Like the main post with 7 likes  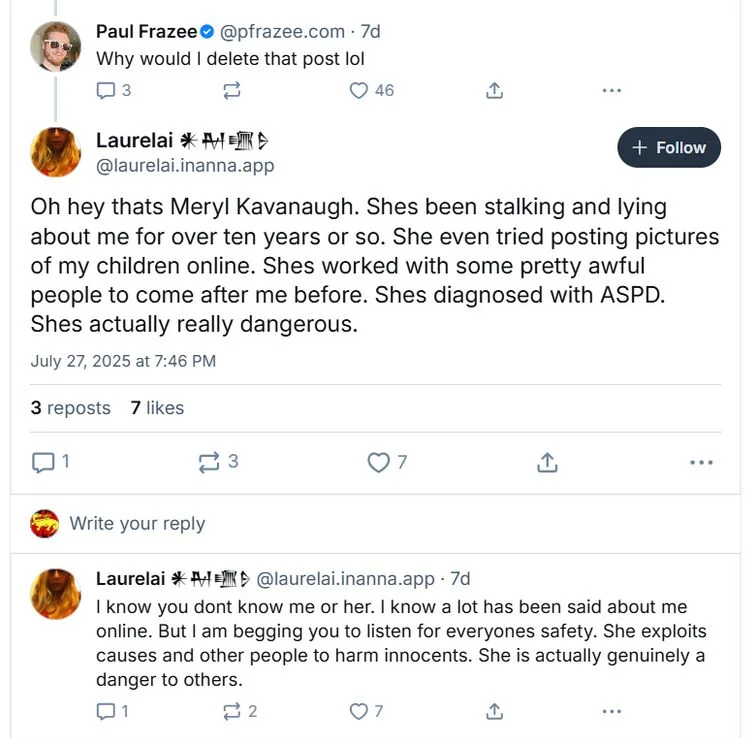coord(378,462)
